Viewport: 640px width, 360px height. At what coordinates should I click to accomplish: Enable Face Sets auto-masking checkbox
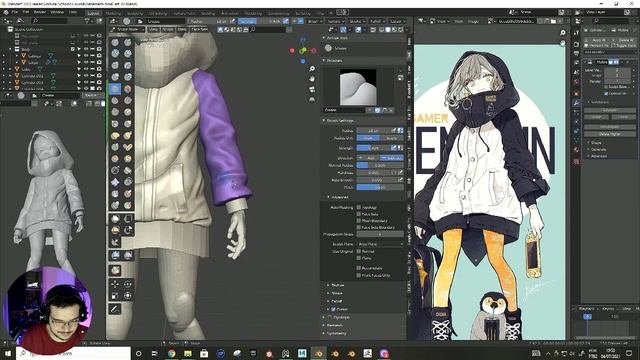(359, 214)
